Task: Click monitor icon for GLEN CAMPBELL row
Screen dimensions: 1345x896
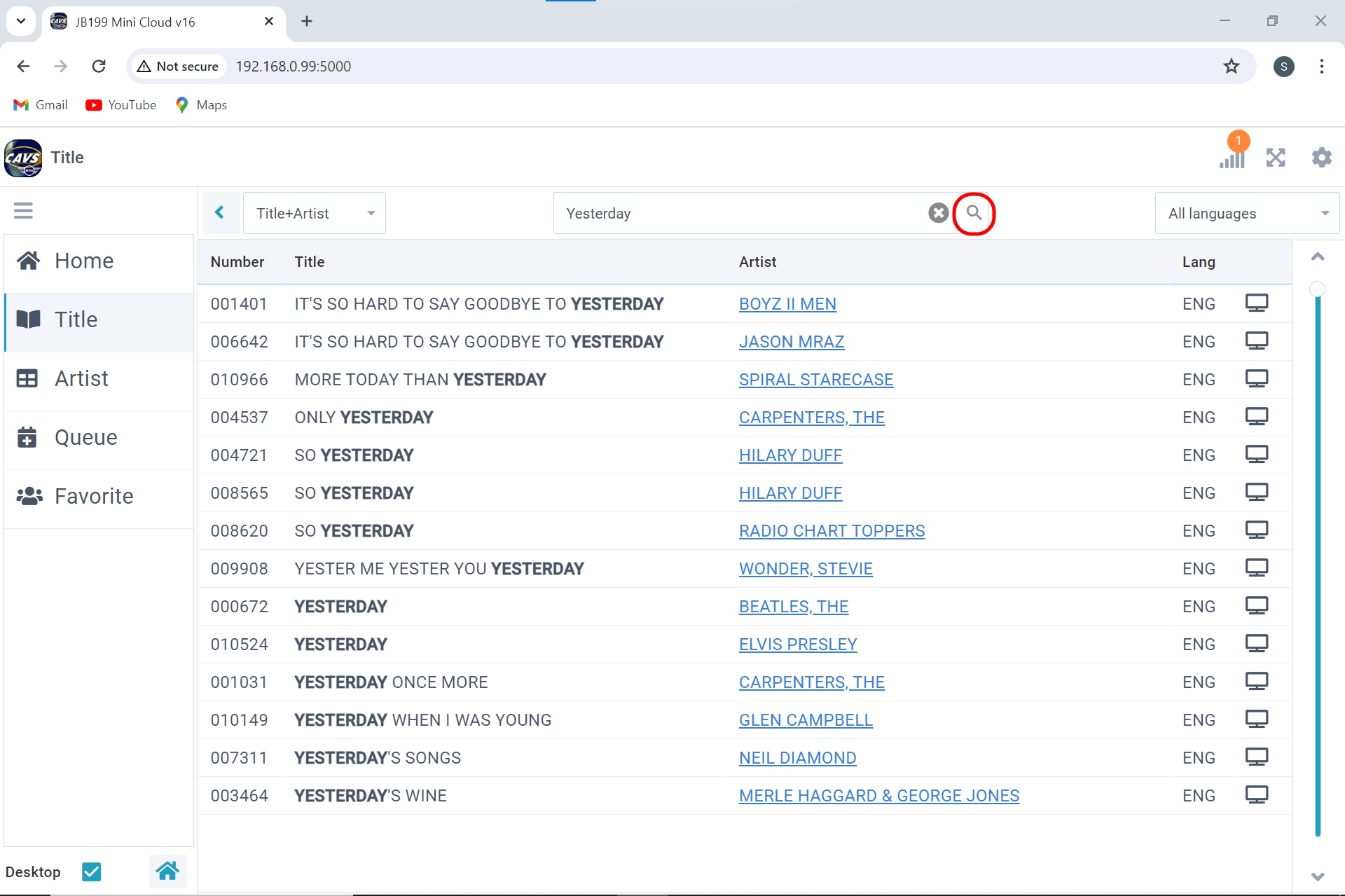Action: point(1257,720)
